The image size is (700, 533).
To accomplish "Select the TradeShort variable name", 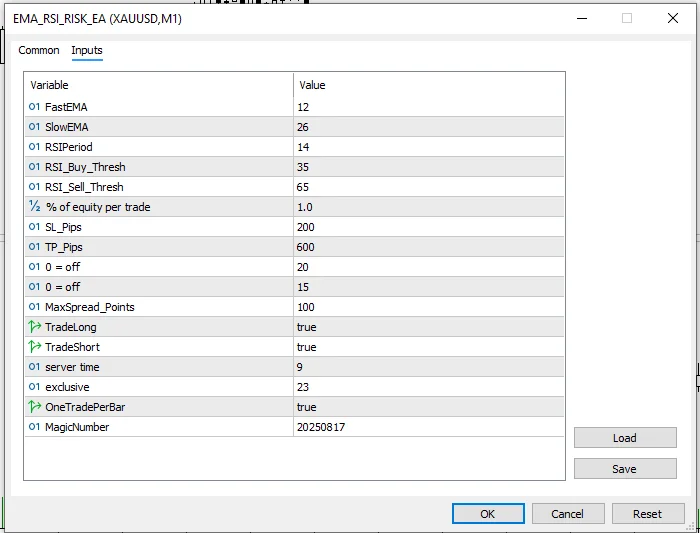I will [72, 347].
